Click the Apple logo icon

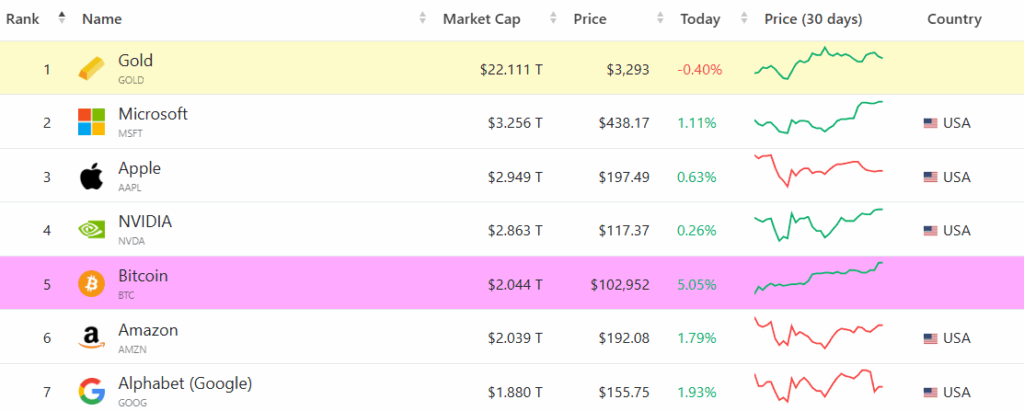point(91,177)
